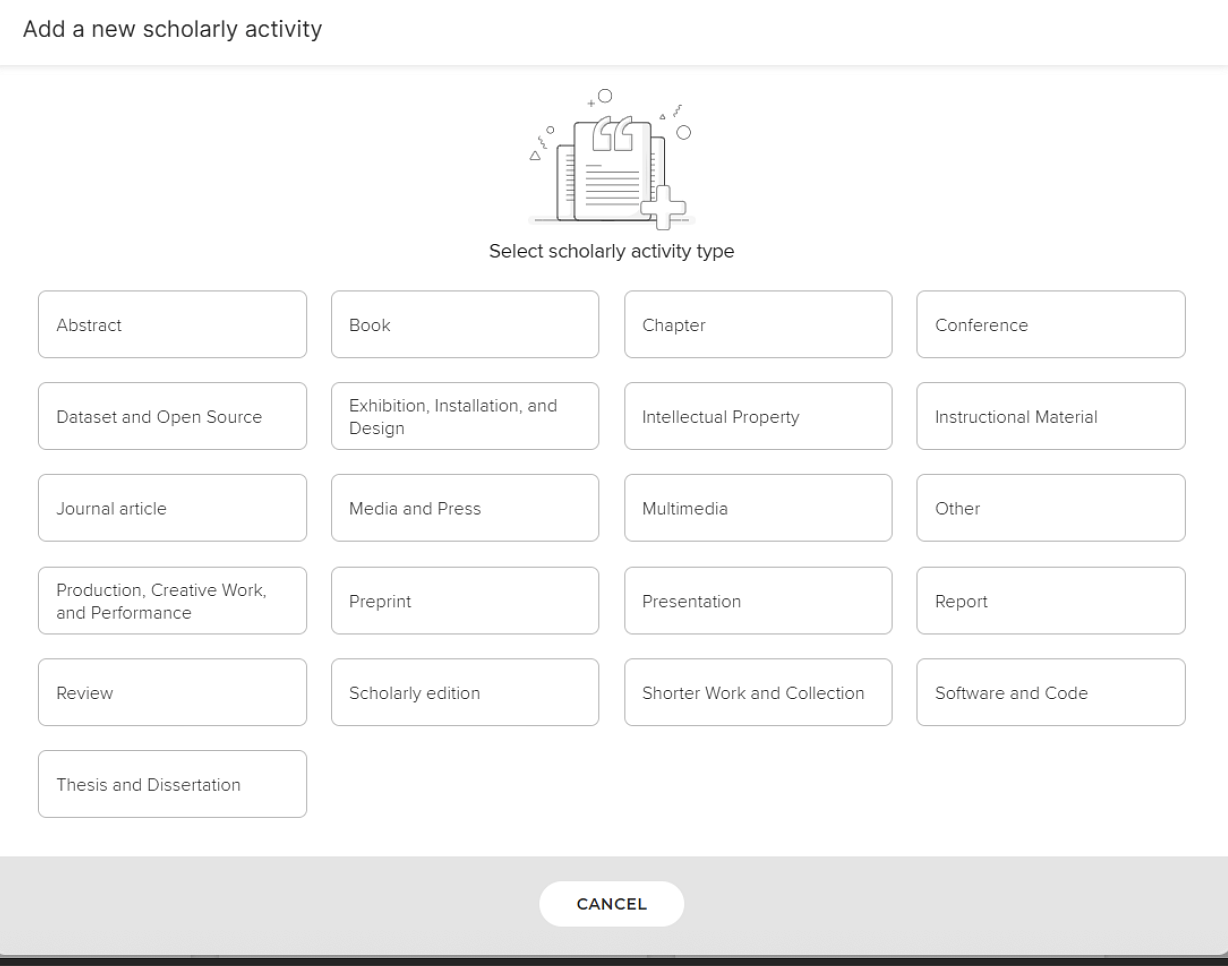Image resolution: width=1228 pixels, height=966 pixels.
Task: Pick the Intellectual Property type
Action: pyautogui.click(x=758, y=417)
